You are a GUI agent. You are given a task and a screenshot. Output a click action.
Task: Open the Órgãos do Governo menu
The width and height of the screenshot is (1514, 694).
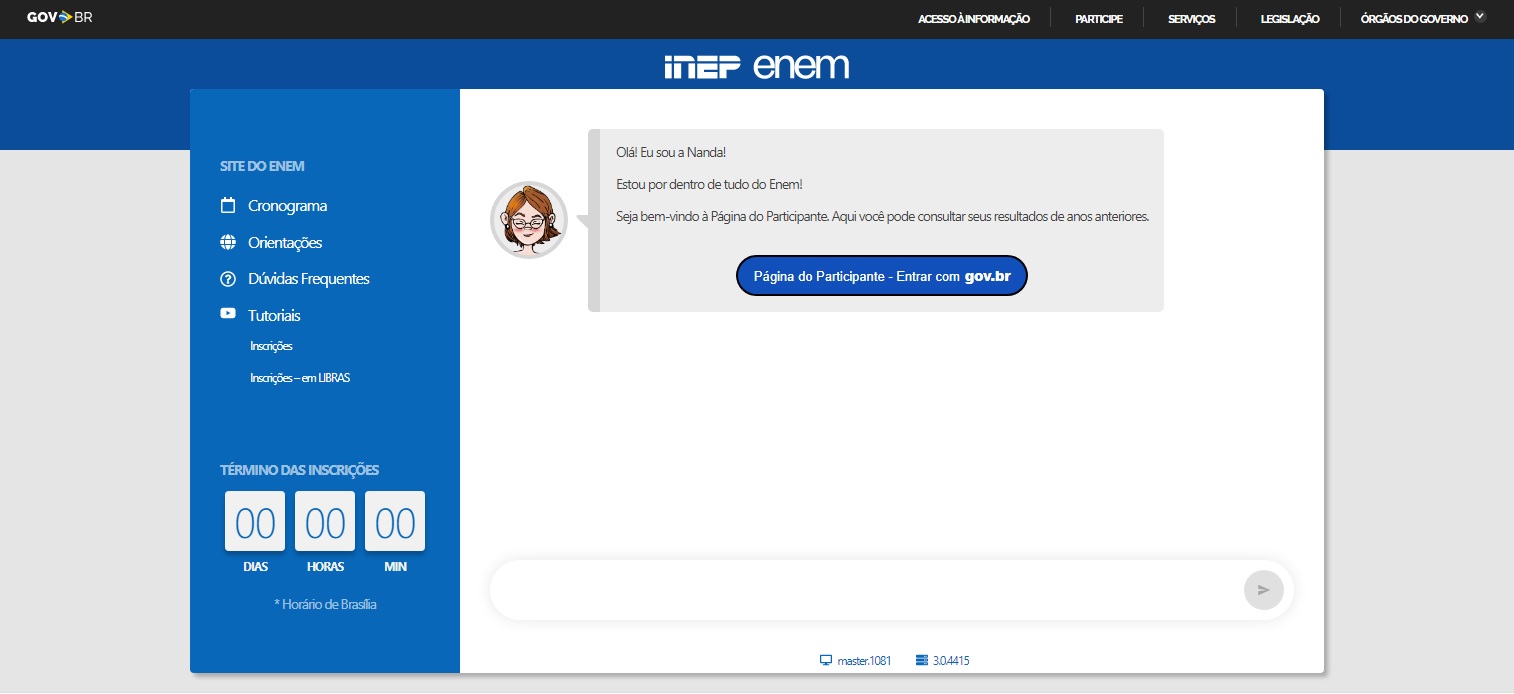tap(1414, 18)
